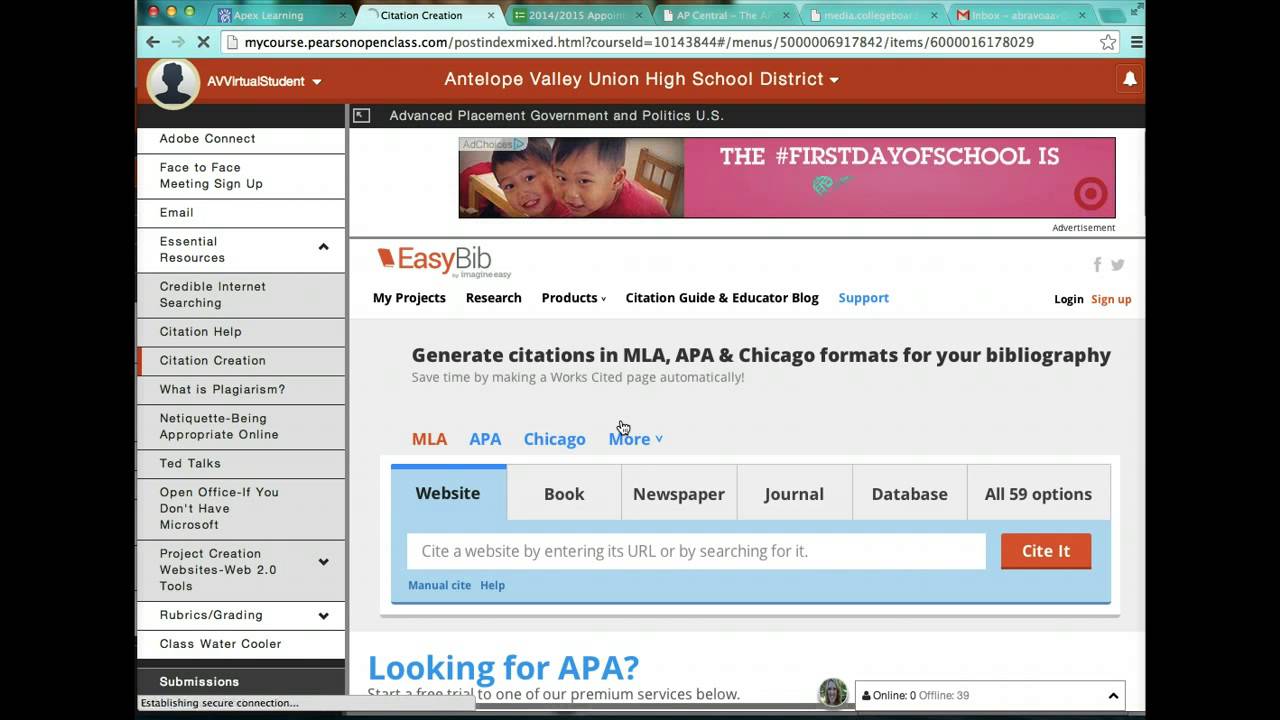Image resolution: width=1280 pixels, height=720 pixels.
Task: Bookmark this page with the star icon
Action: click(1108, 42)
